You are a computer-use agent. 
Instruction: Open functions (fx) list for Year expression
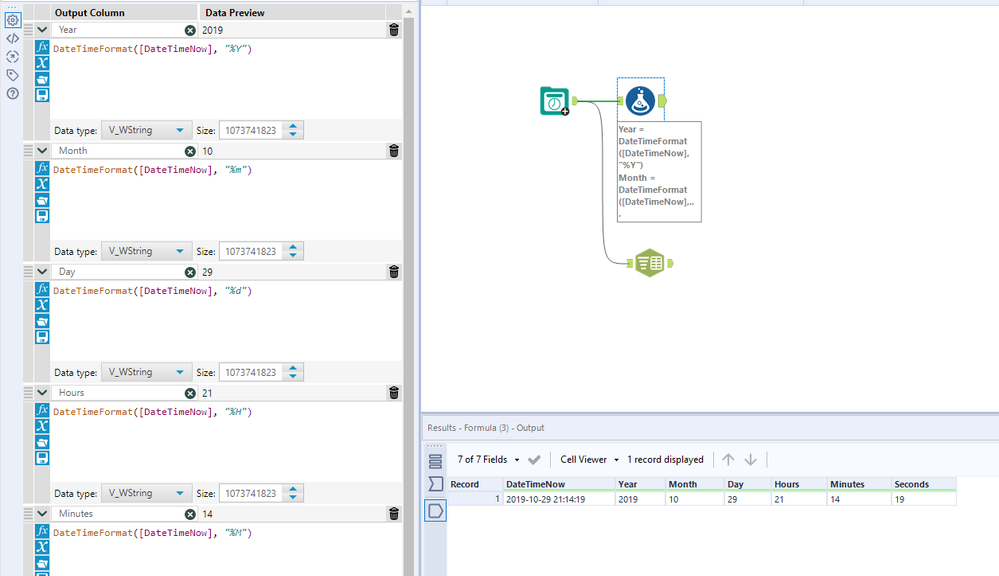click(42, 47)
